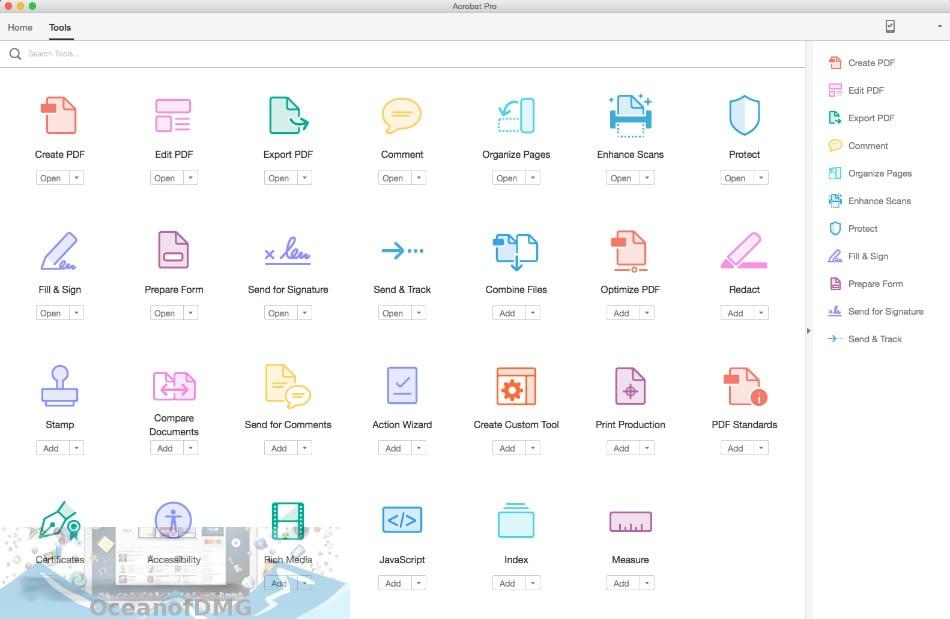Open the dropdown beside Stamp's Add button
This screenshot has width=950, height=619.
76,447
